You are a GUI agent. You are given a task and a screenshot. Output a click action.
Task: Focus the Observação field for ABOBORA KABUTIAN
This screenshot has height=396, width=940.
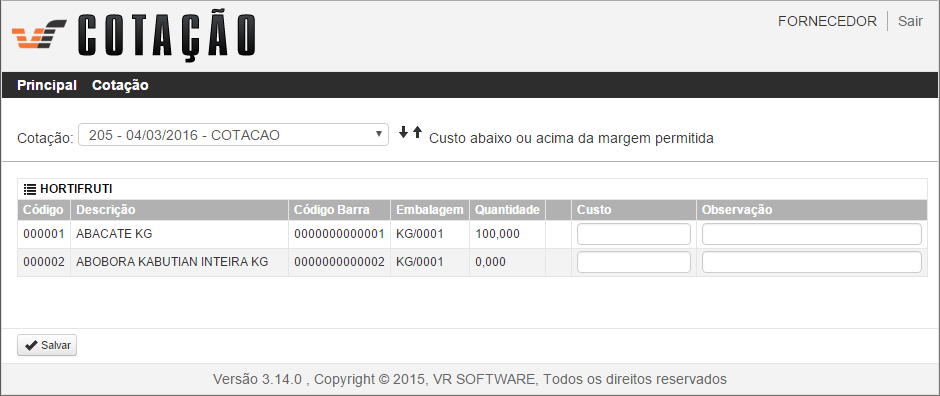click(x=812, y=262)
